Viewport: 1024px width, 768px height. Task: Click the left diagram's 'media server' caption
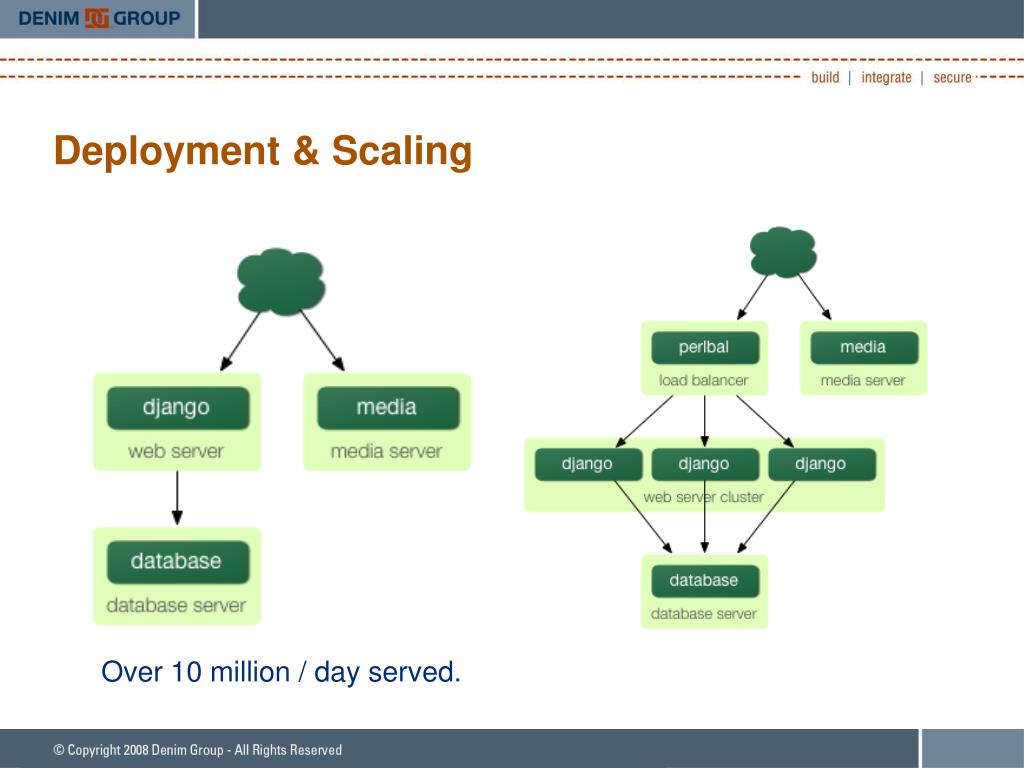pos(386,451)
